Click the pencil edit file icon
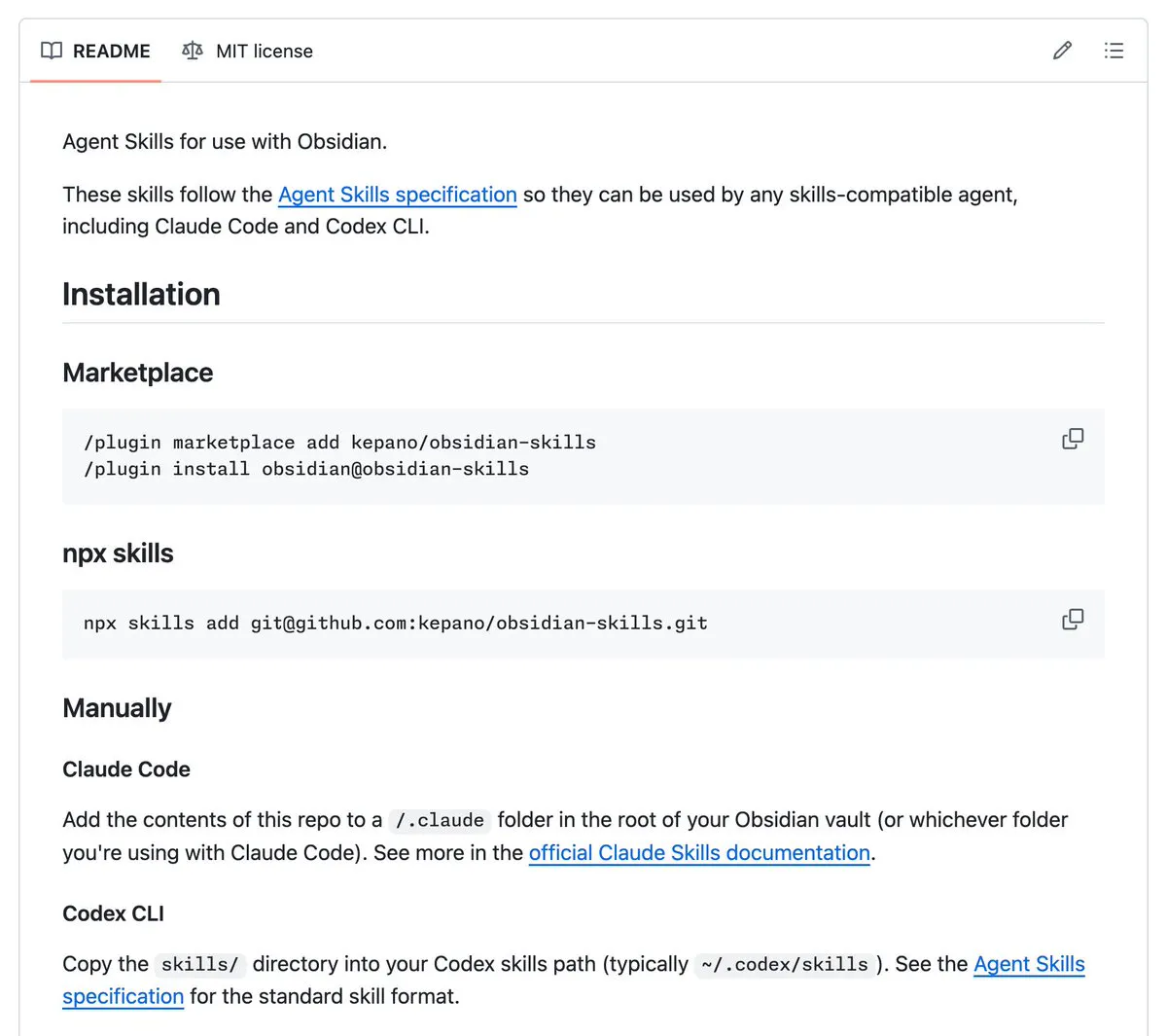 pyautogui.click(x=1062, y=51)
